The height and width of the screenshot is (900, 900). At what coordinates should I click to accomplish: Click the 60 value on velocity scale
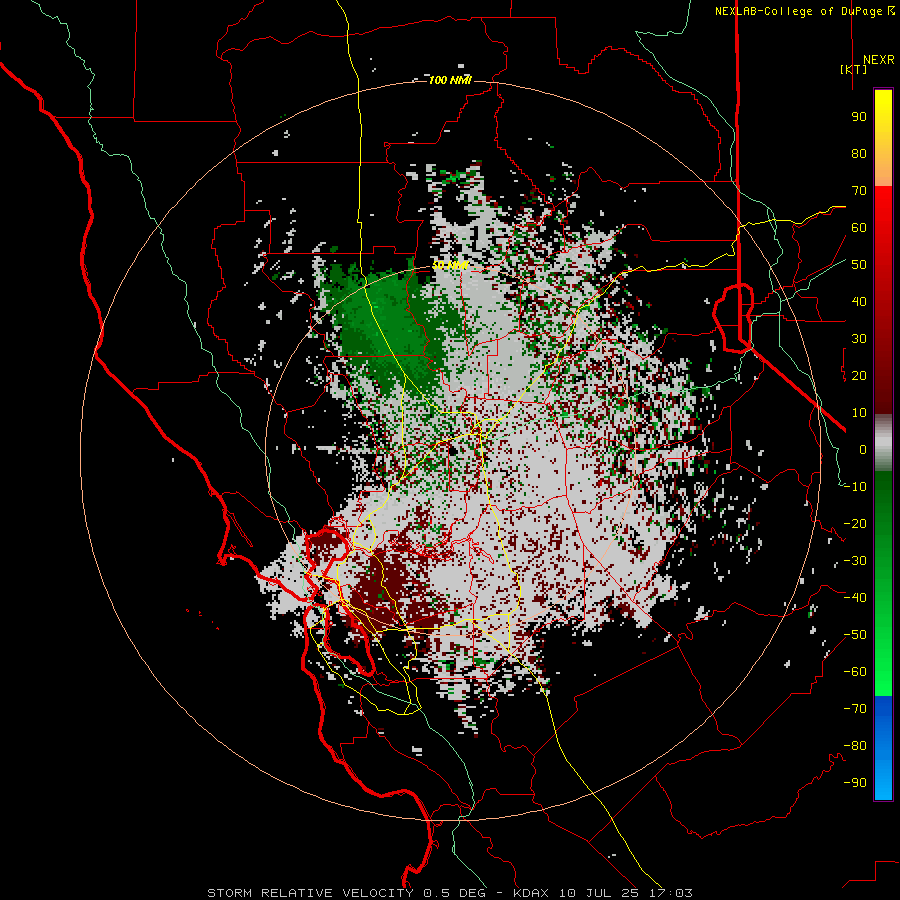pyautogui.click(x=859, y=228)
